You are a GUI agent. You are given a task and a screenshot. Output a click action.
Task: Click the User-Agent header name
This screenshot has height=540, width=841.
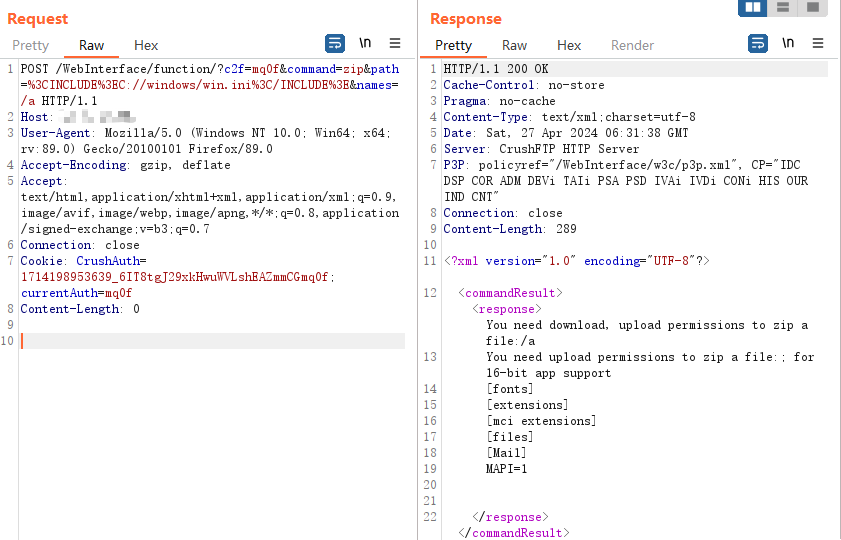[x=55, y=133]
